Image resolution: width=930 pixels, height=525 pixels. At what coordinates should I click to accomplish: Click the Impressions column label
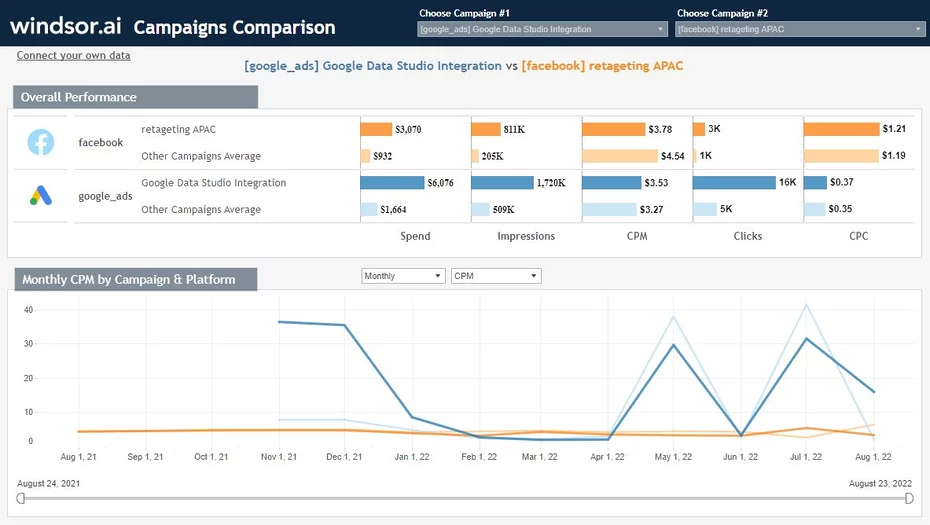[526, 236]
